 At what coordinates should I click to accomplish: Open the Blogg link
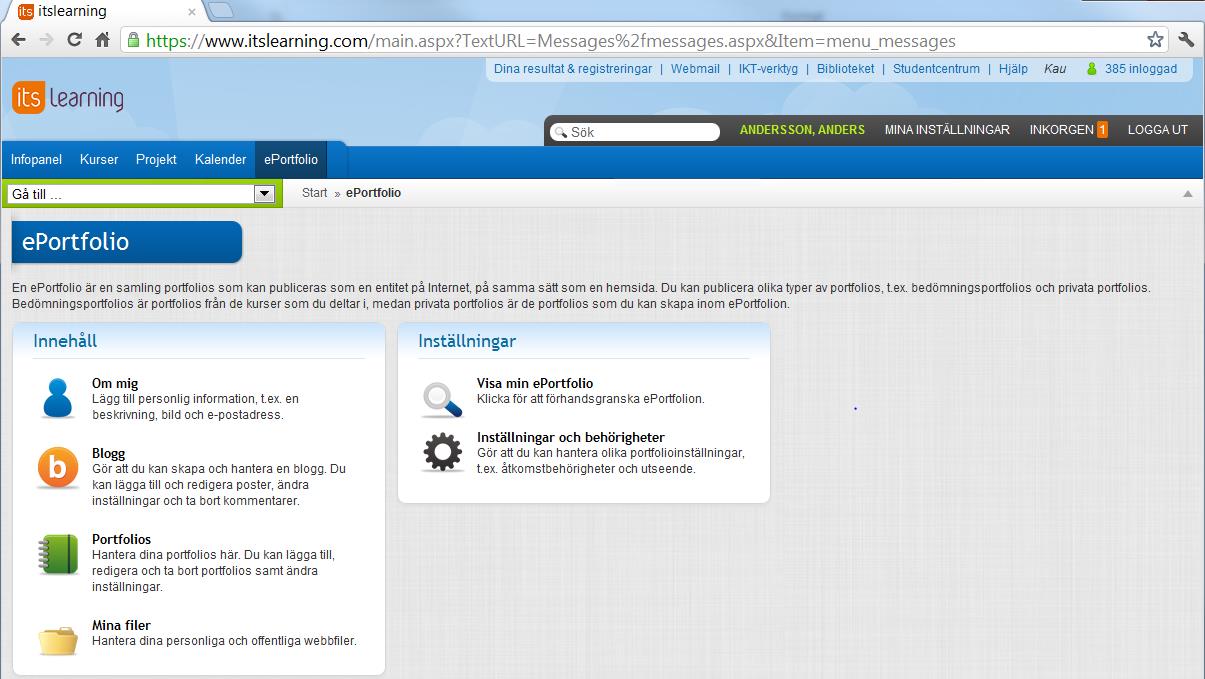click(109, 453)
